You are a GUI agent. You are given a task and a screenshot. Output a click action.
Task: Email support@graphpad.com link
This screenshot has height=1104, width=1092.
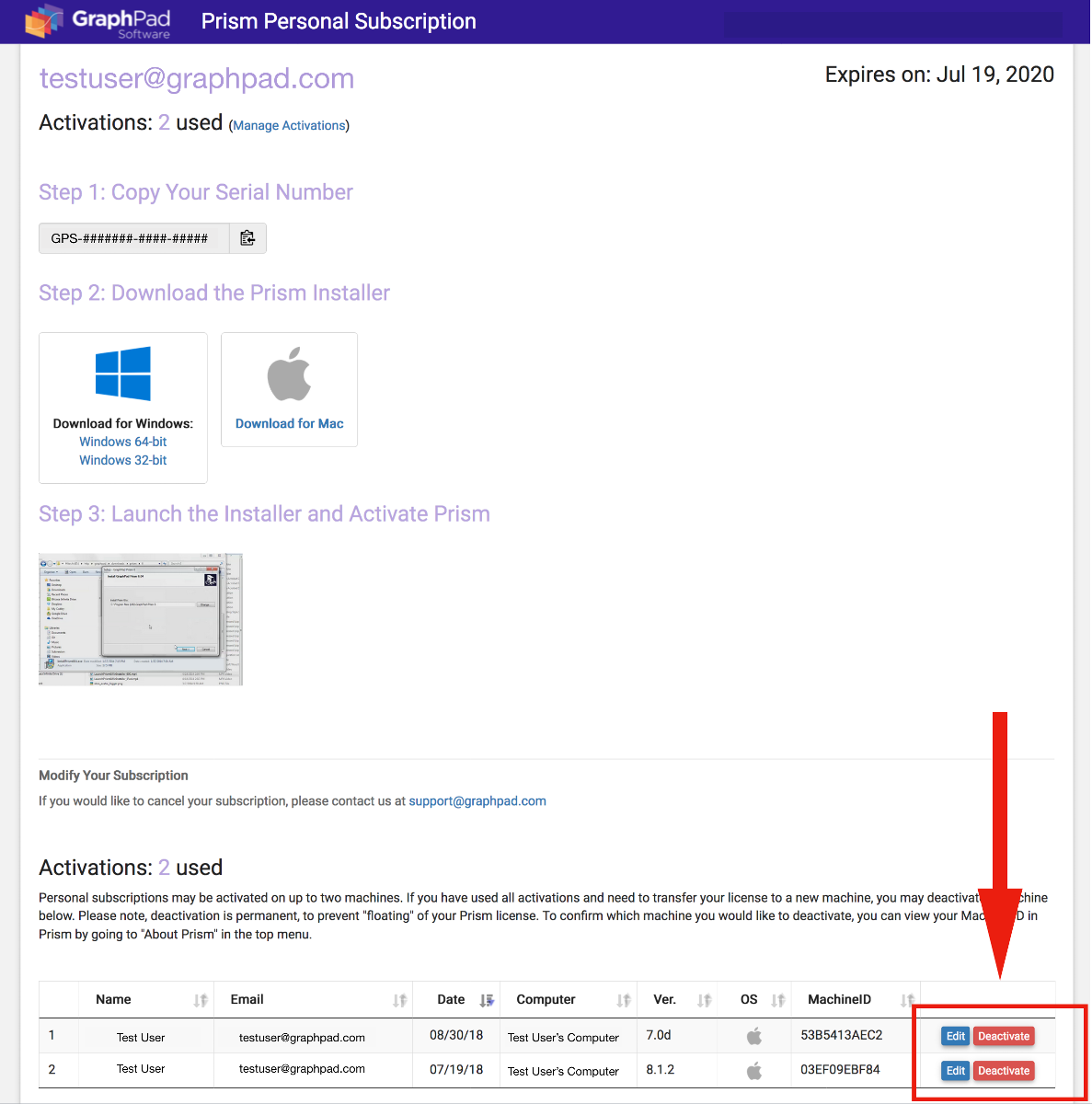pyautogui.click(x=477, y=801)
